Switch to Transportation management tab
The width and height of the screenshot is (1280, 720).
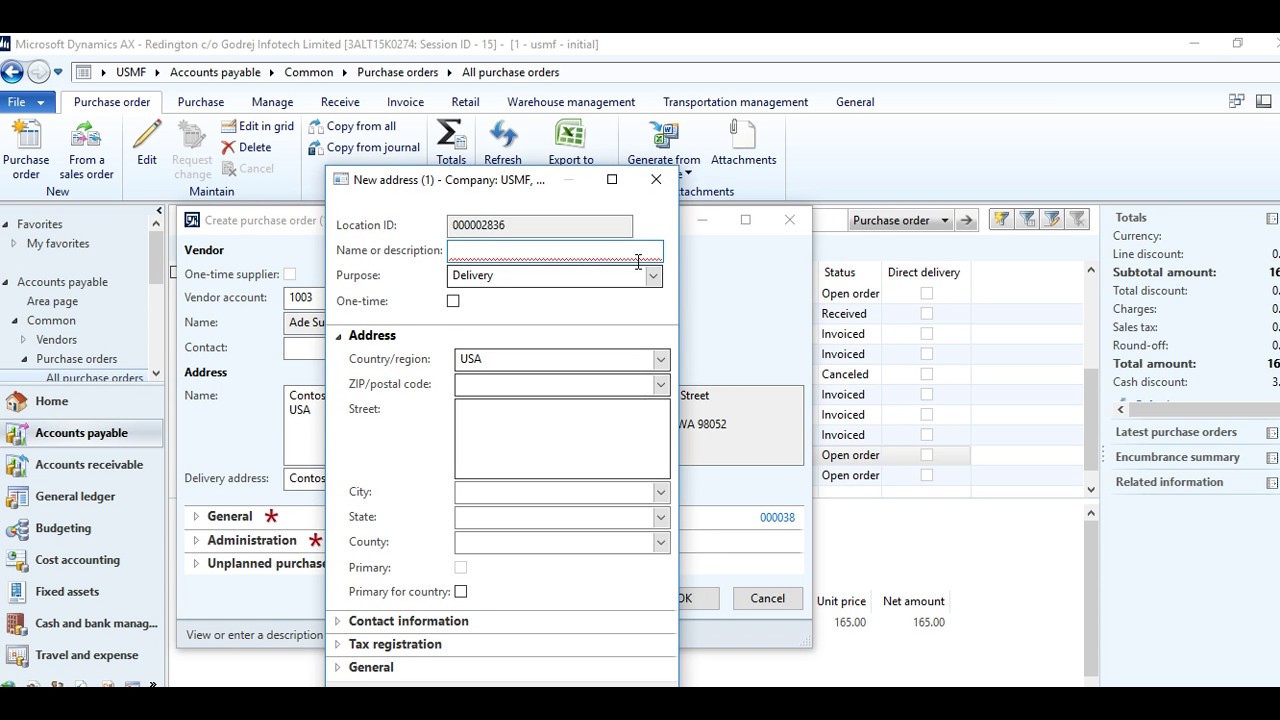coord(735,102)
